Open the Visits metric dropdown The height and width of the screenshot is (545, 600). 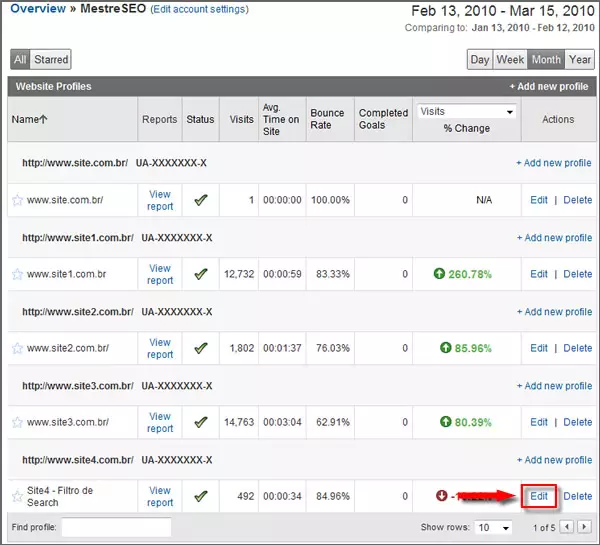coord(467,111)
